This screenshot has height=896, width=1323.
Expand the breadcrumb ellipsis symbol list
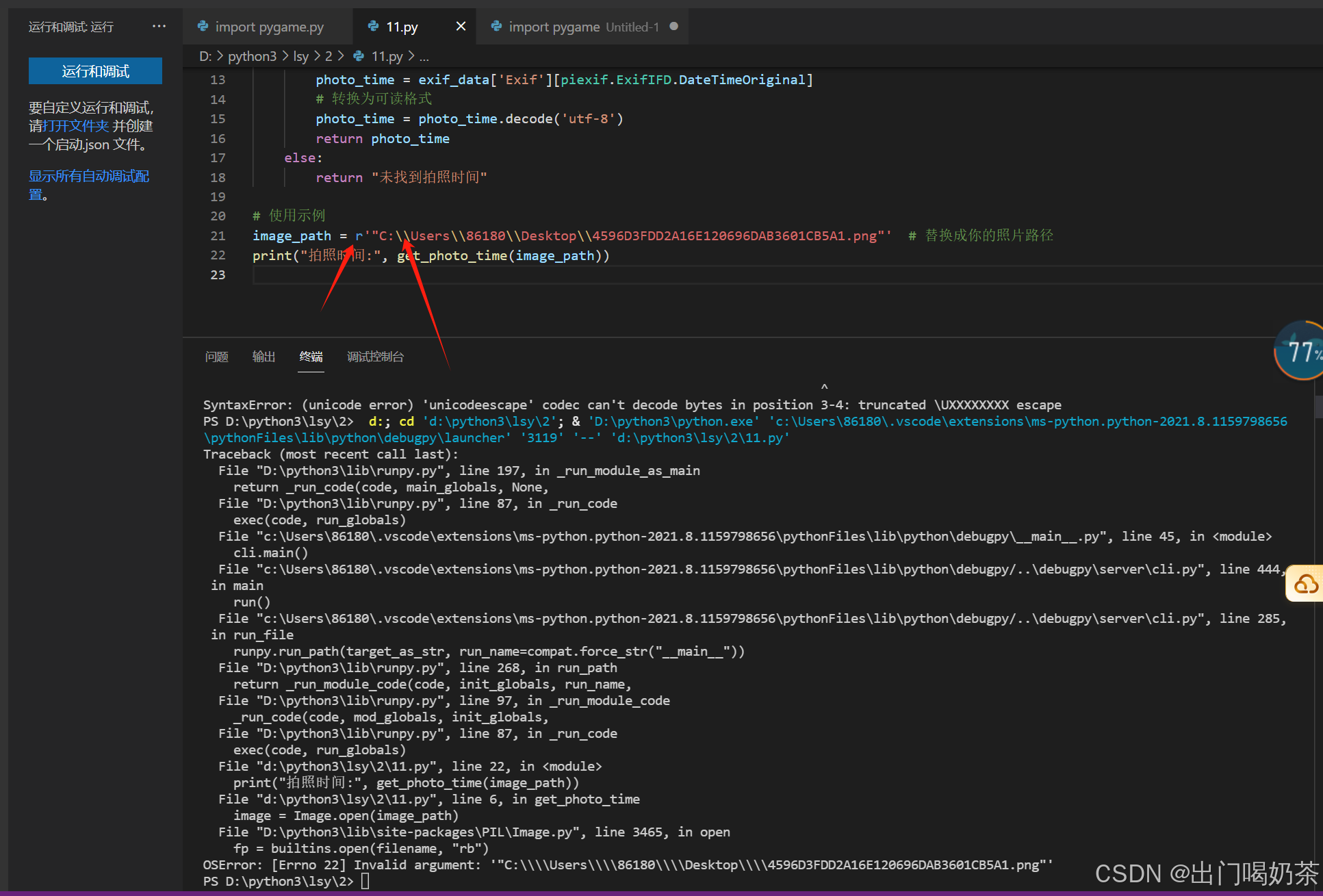tap(424, 56)
